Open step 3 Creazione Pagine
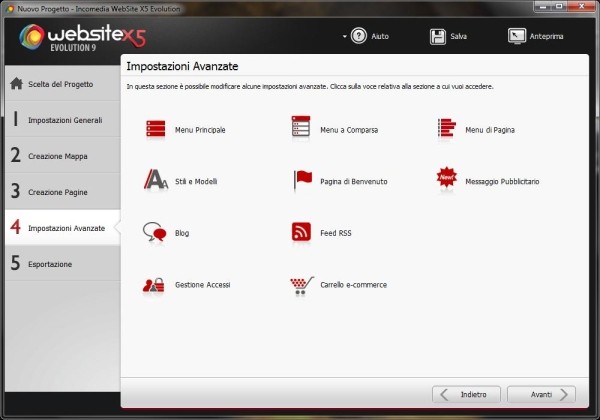 point(60,192)
